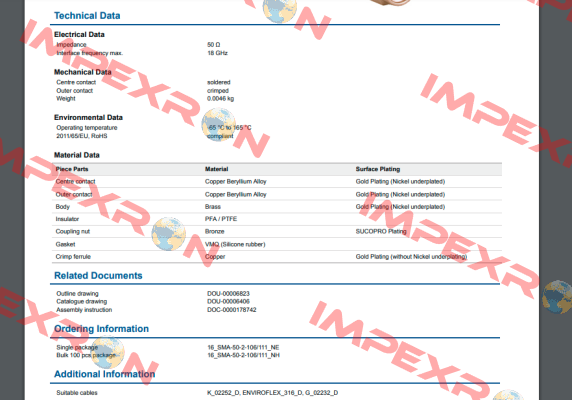Select the DOU-00006823 outline drawing number
The height and width of the screenshot is (400, 572).
[x=228, y=294]
